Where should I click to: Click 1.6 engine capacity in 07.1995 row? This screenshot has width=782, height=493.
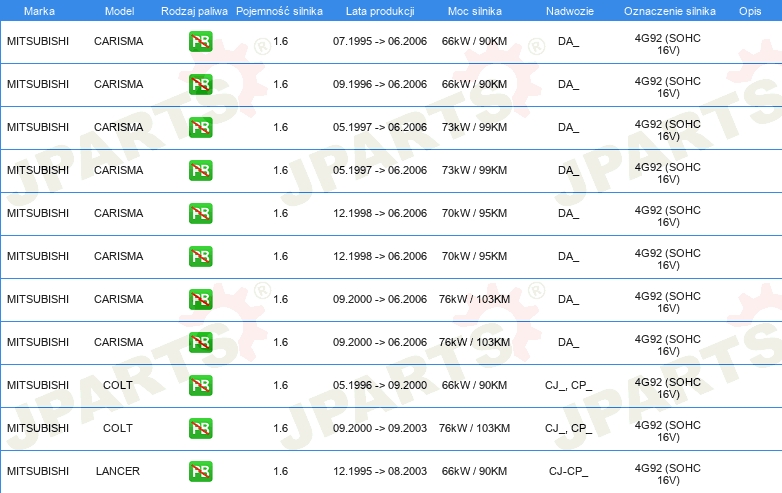[x=280, y=41]
